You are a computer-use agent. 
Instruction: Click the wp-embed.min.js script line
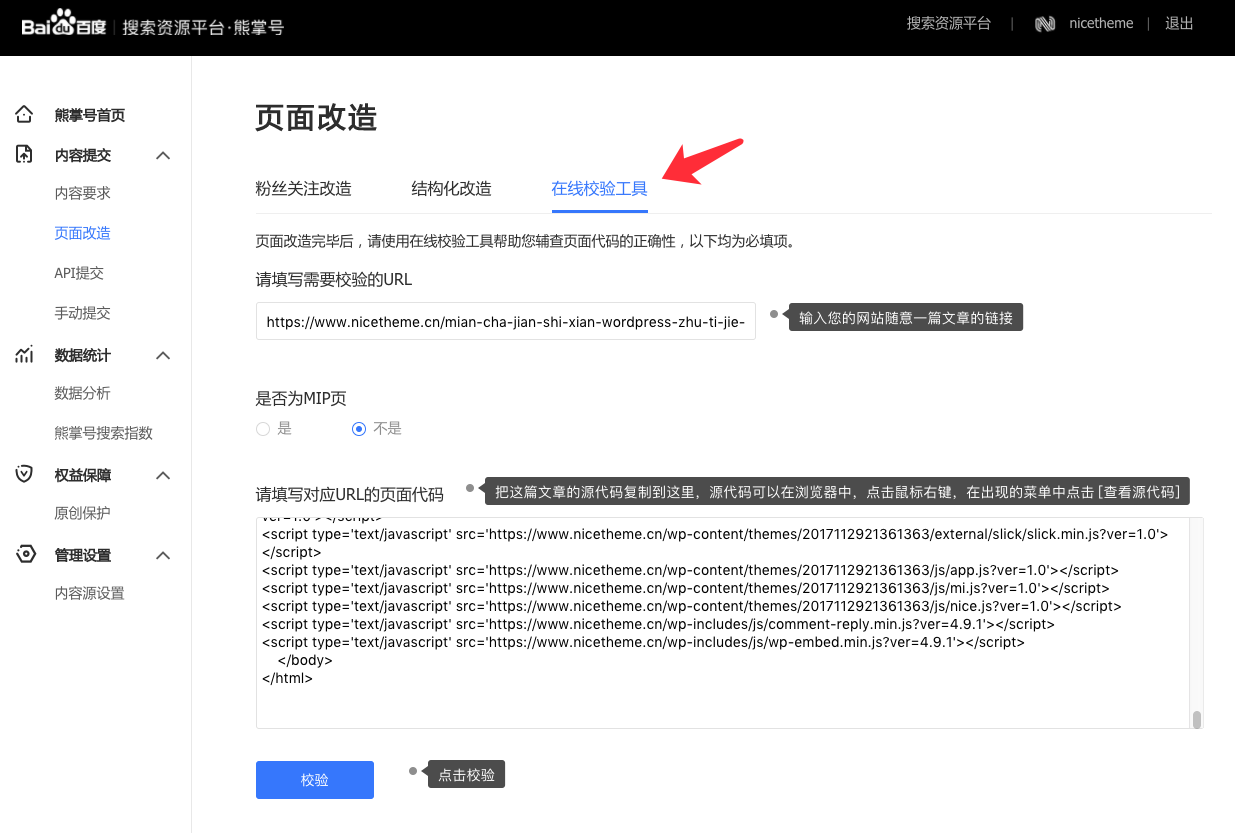(x=643, y=642)
